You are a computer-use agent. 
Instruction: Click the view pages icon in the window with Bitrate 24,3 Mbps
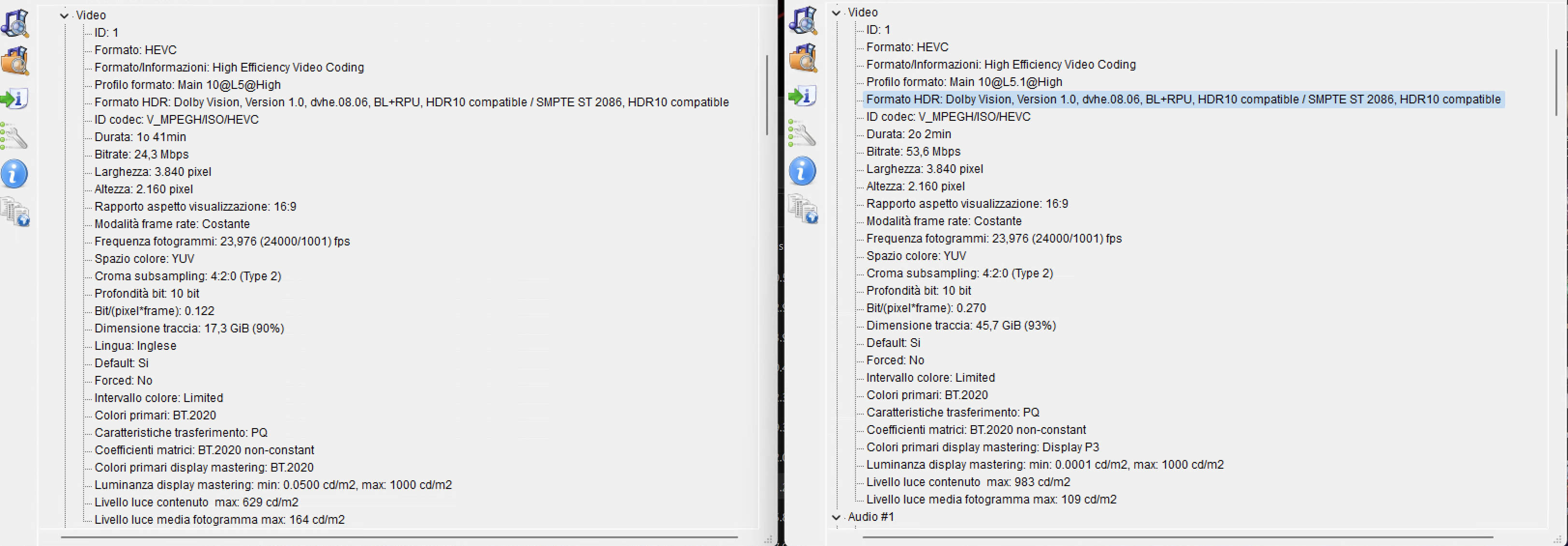(15, 212)
